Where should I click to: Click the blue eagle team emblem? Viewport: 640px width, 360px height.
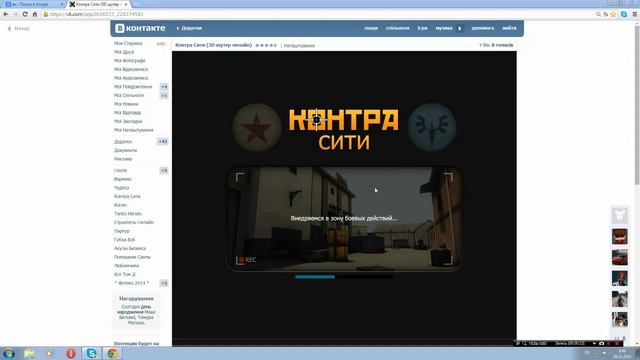[432, 128]
